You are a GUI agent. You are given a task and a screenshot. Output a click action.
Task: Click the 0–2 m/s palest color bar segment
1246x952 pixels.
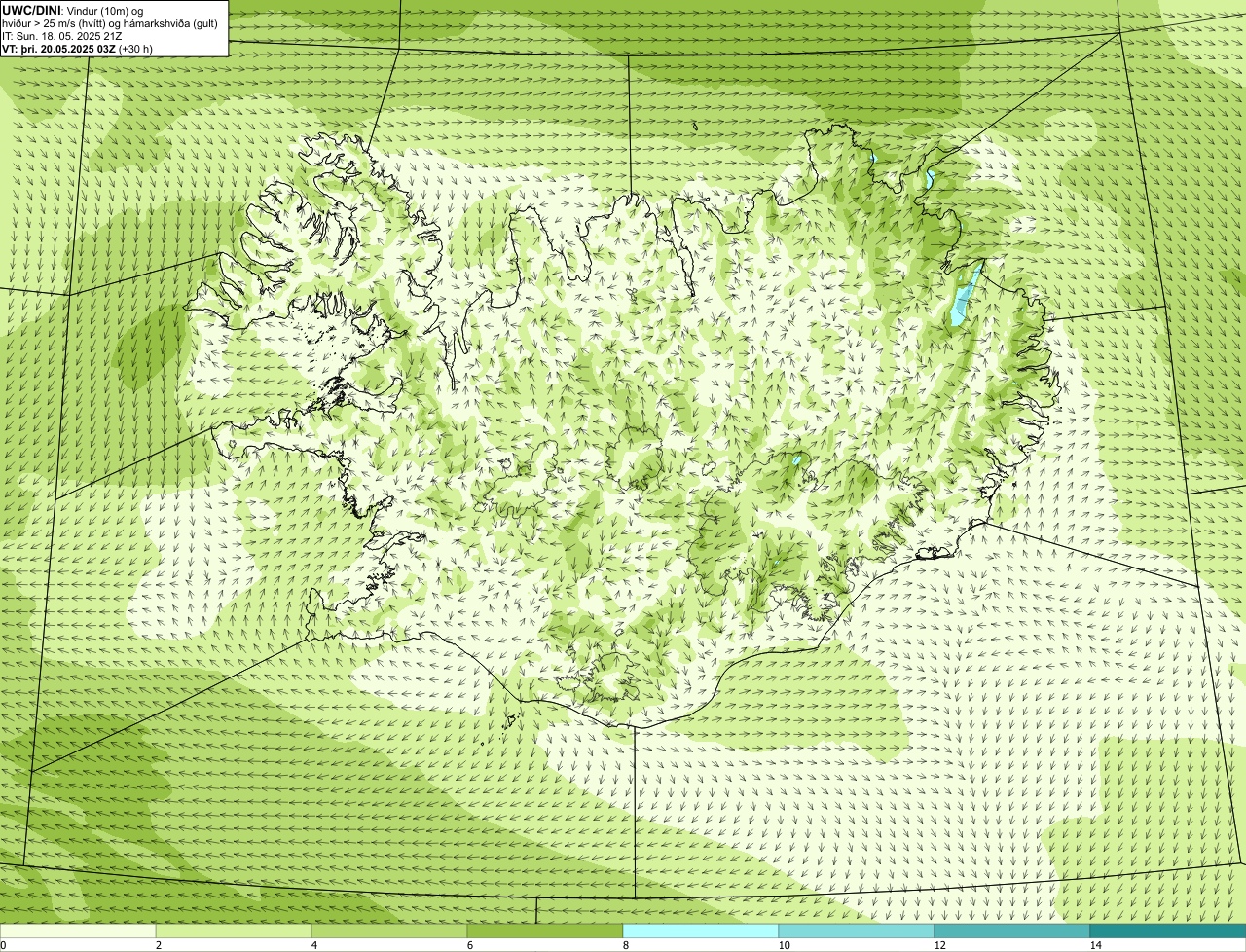click(78, 931)
